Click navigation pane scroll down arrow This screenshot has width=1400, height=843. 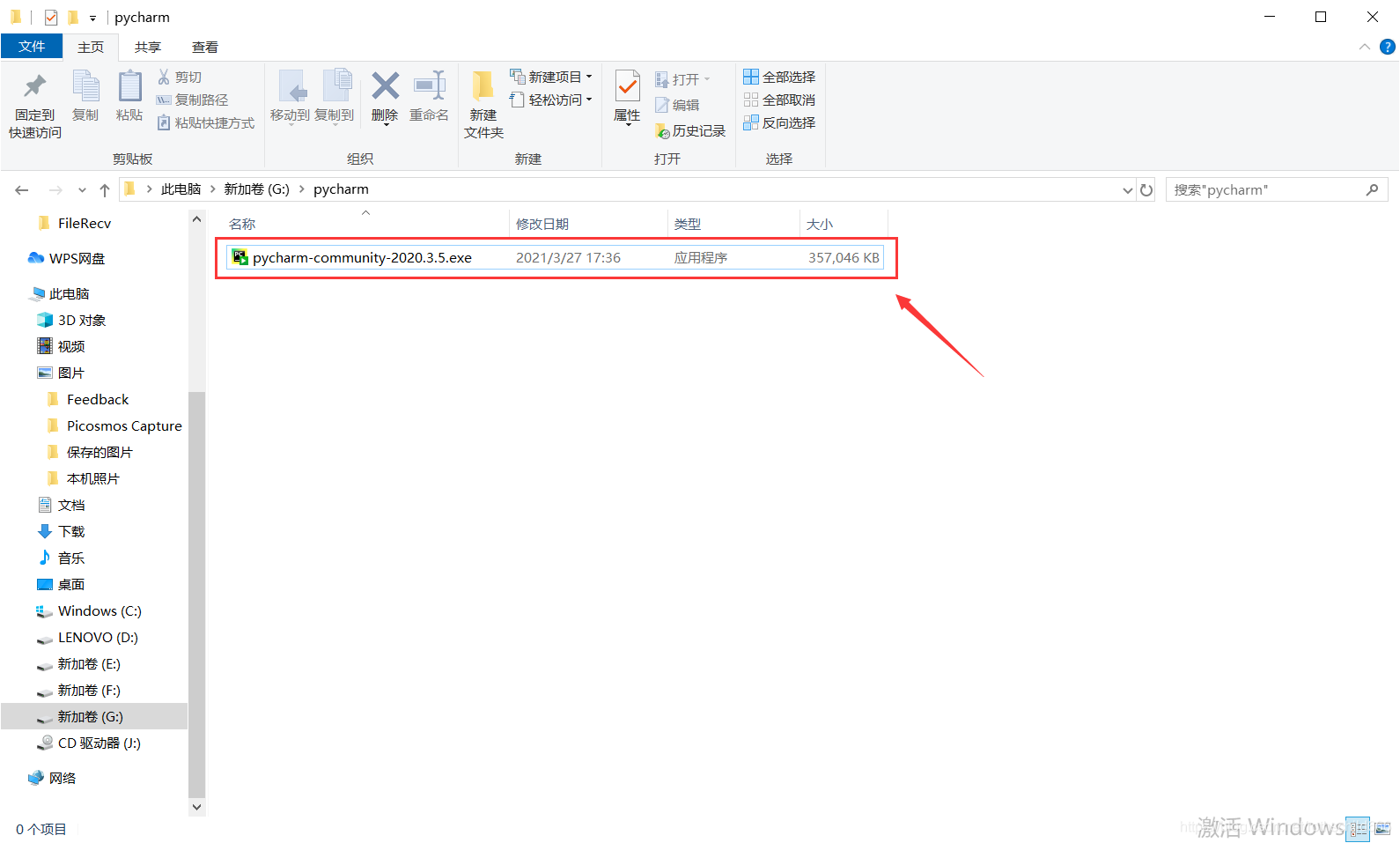click(196, 807)
